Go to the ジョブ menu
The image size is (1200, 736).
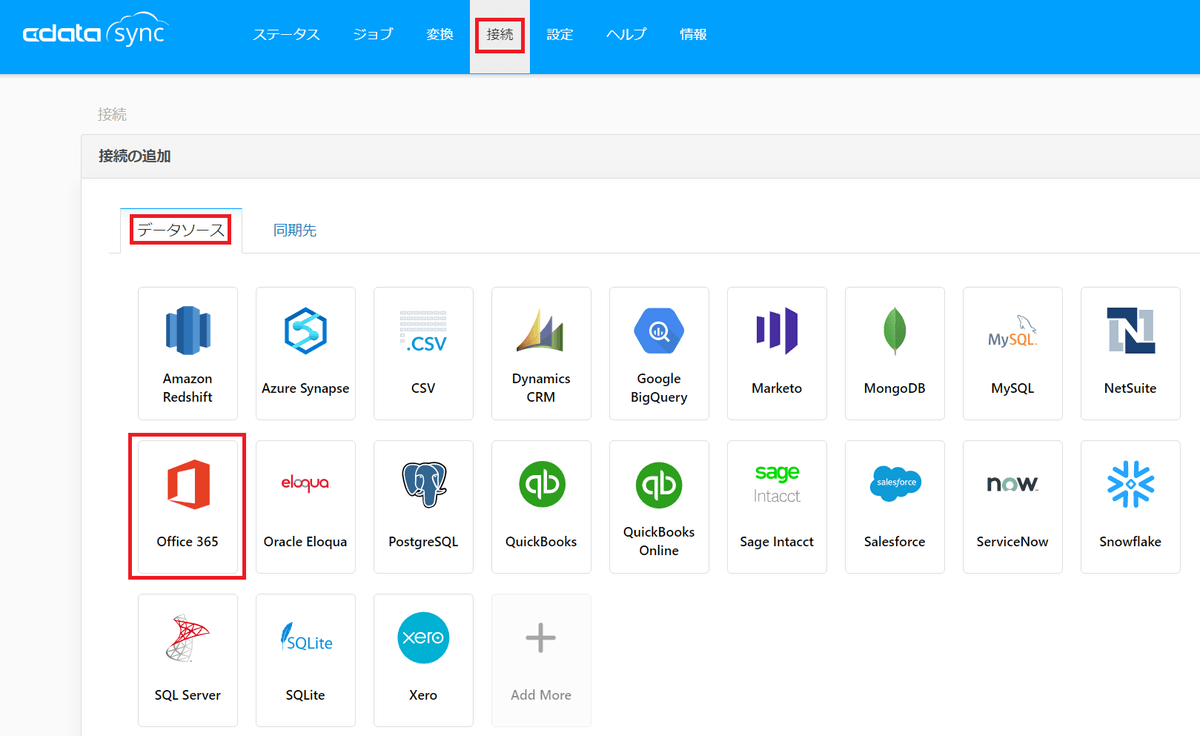[373, 34]
